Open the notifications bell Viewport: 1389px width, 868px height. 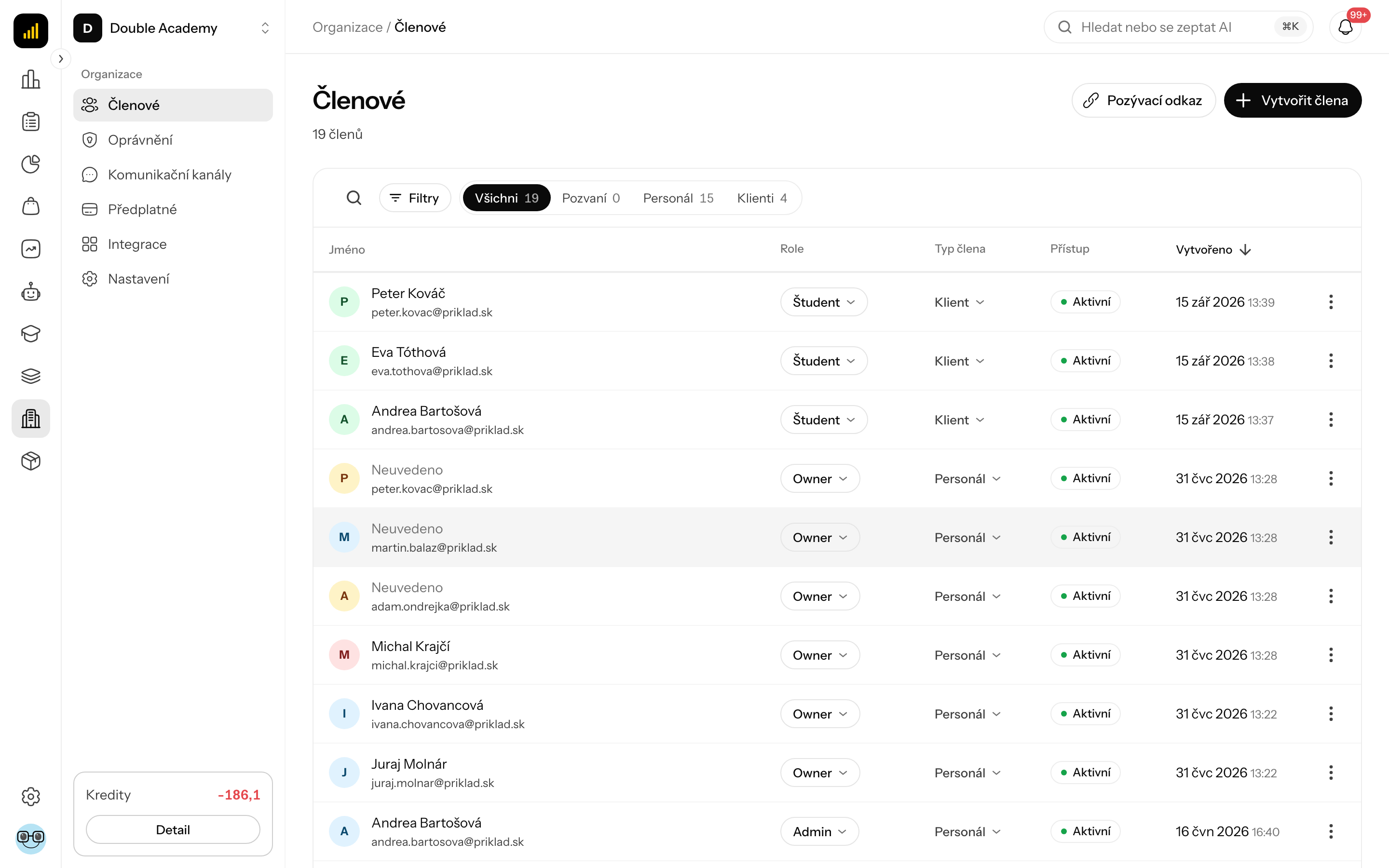click(1346, 27)
